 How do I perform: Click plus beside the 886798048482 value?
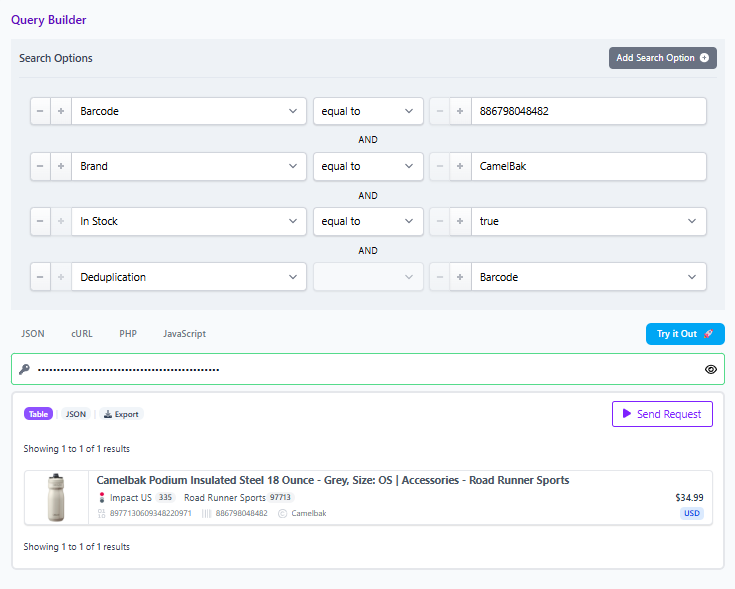coord(460,111)
